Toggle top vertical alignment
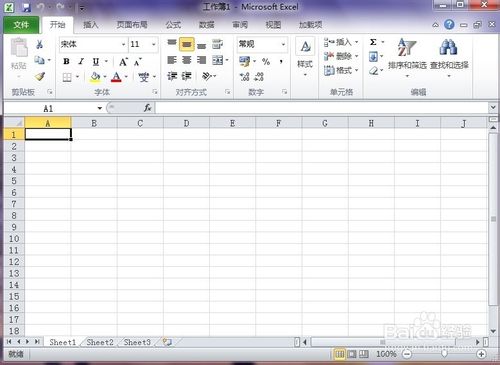500x365 pixels. coord(172,44)
